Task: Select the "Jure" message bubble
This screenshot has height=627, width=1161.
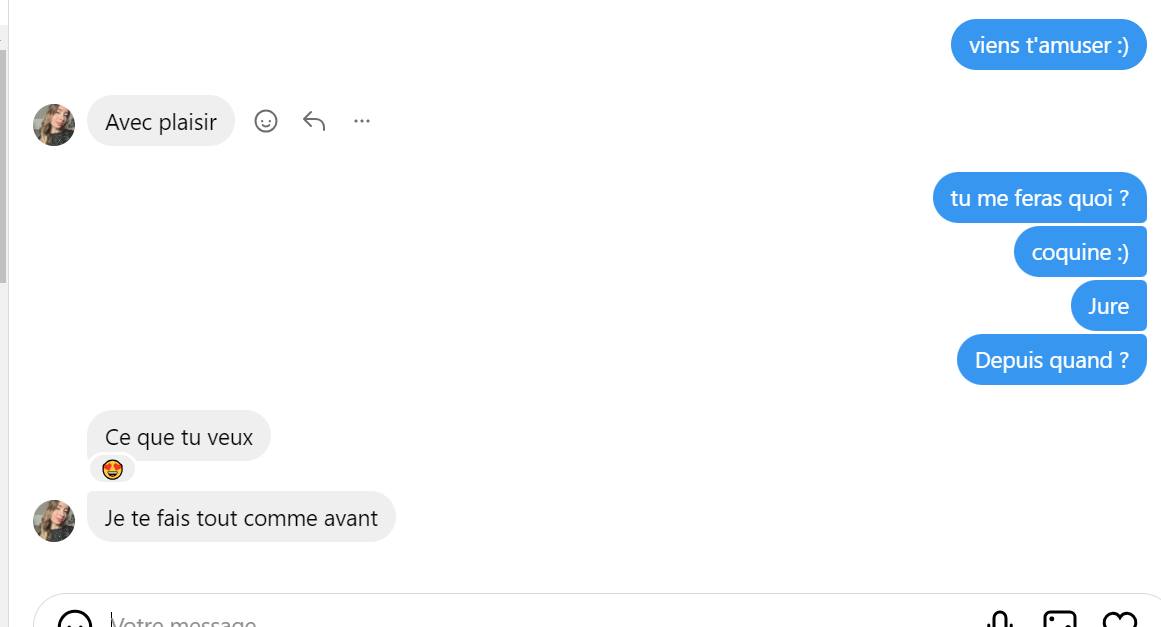Action: [x=1108, y=306]
